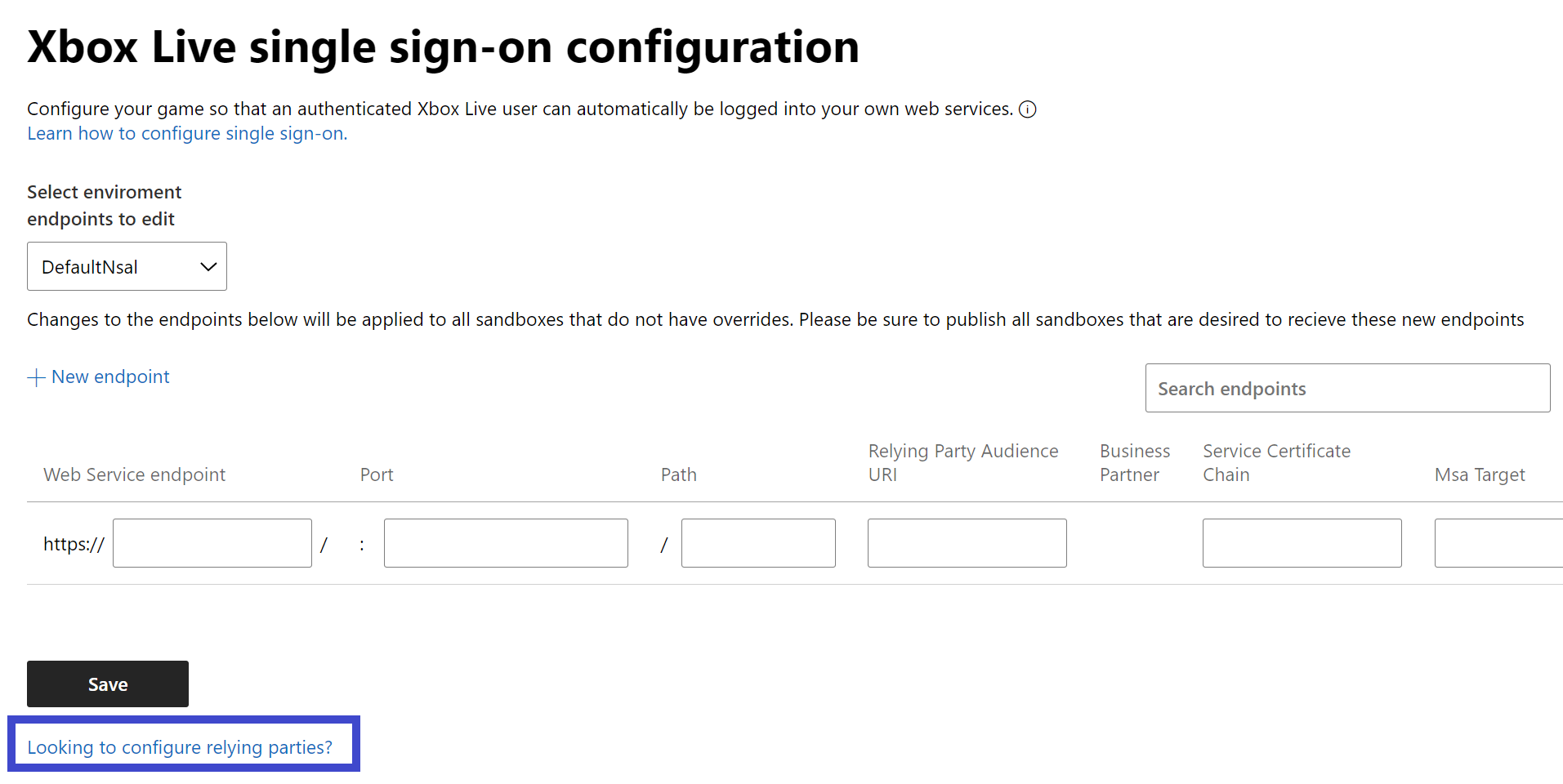Viewport: 1563px width, 784px height.
Task: Click the Relying Party Audience URI field
Action: click(x=967, y=543)
